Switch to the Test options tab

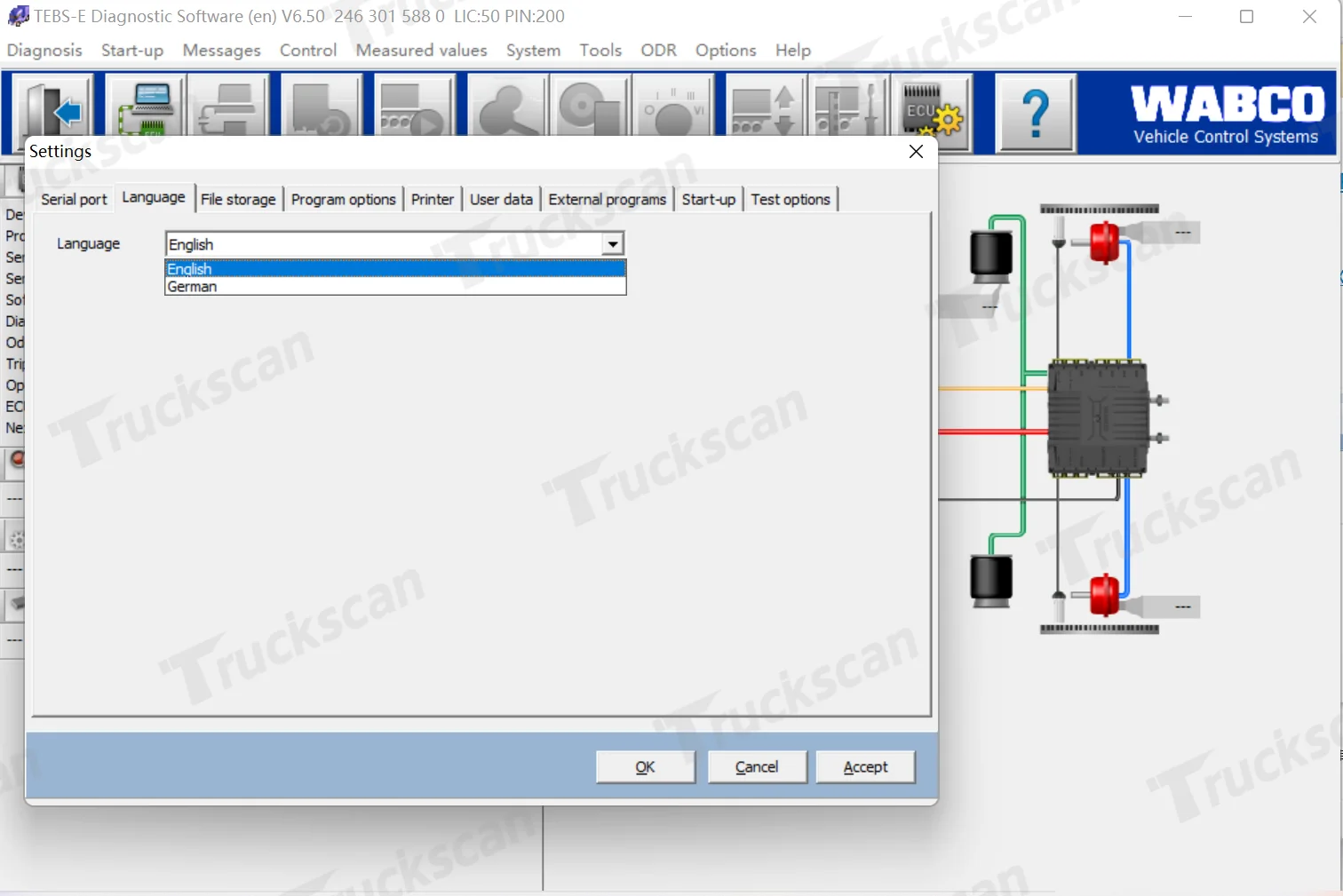(791, 200)
